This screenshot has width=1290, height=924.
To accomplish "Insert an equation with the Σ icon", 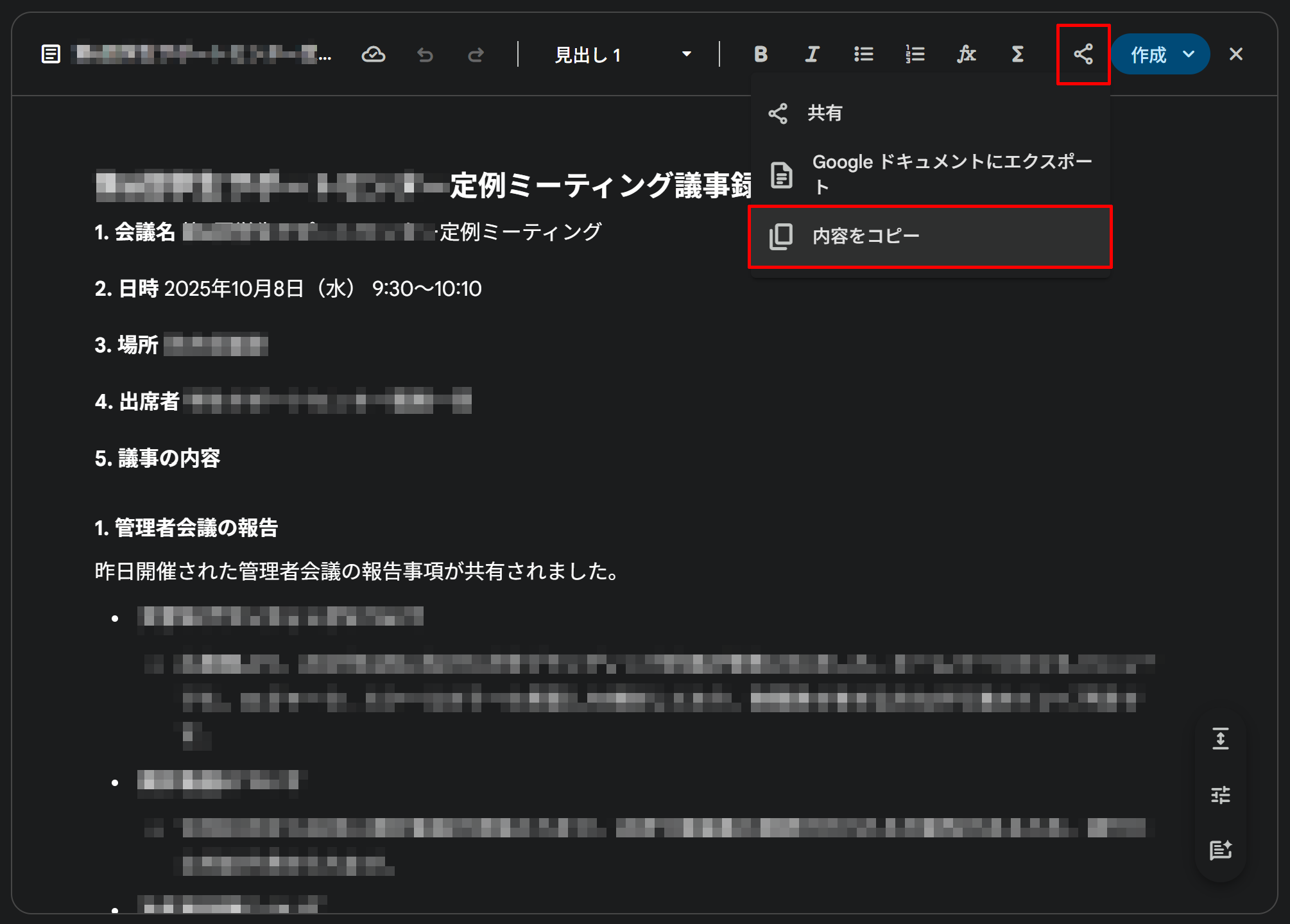I will (1017, 55).
